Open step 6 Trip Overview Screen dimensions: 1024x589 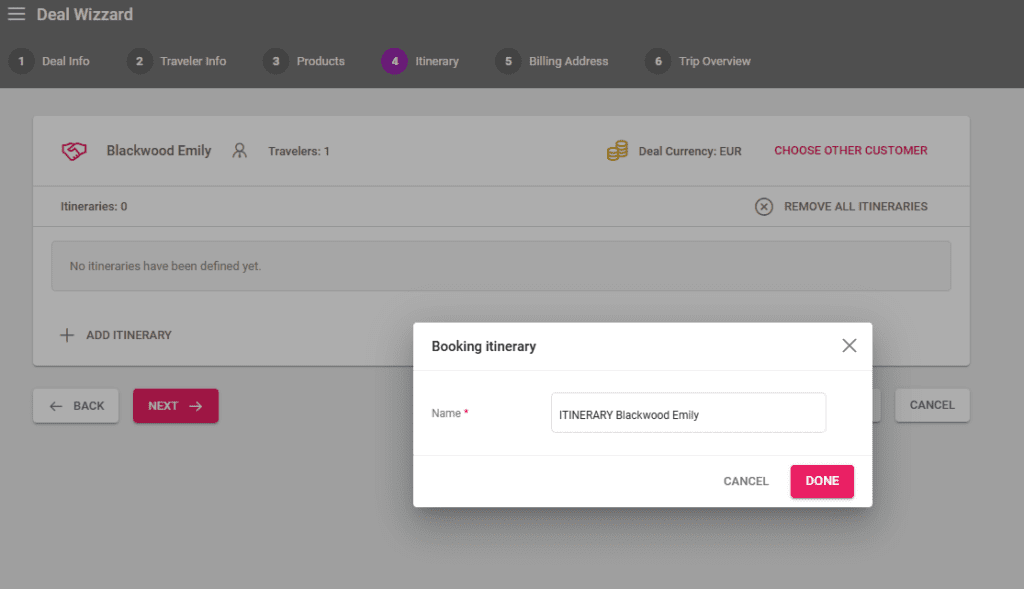(x=698, y=61)
